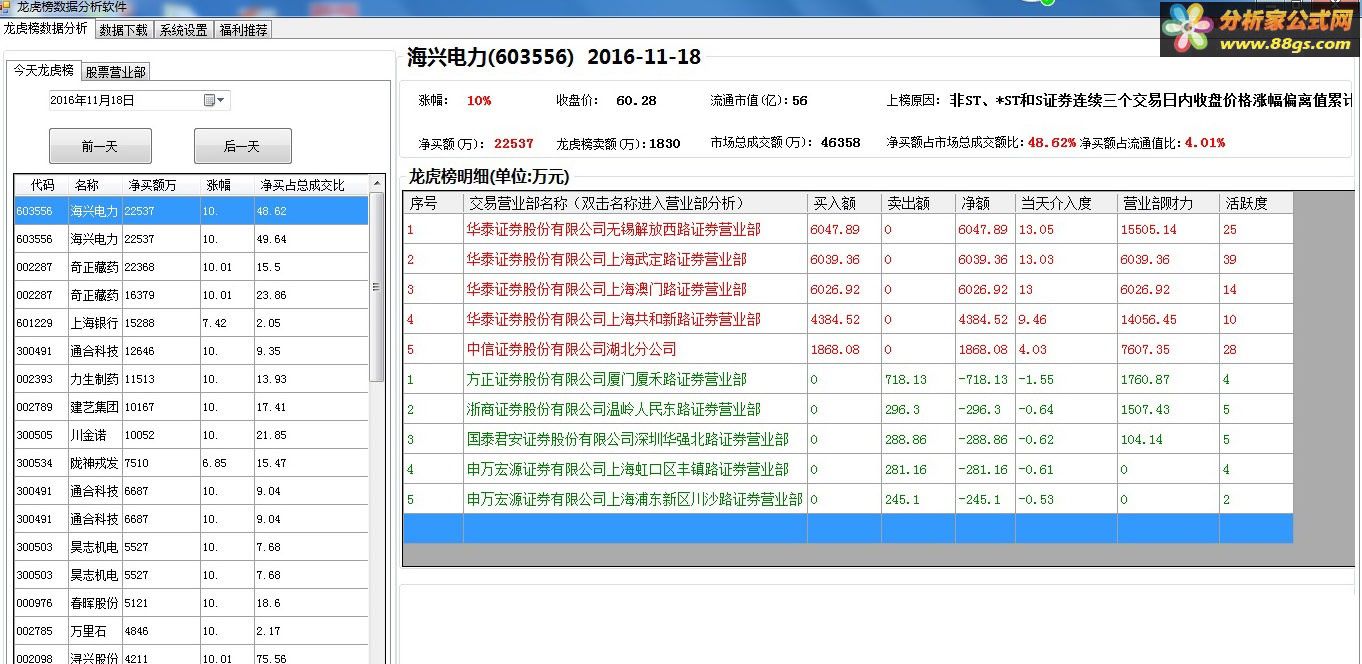Viewport: 1362px width, 664px height.
Task: Open the 系统设置 tab
Action: click(x=184, y=30)
